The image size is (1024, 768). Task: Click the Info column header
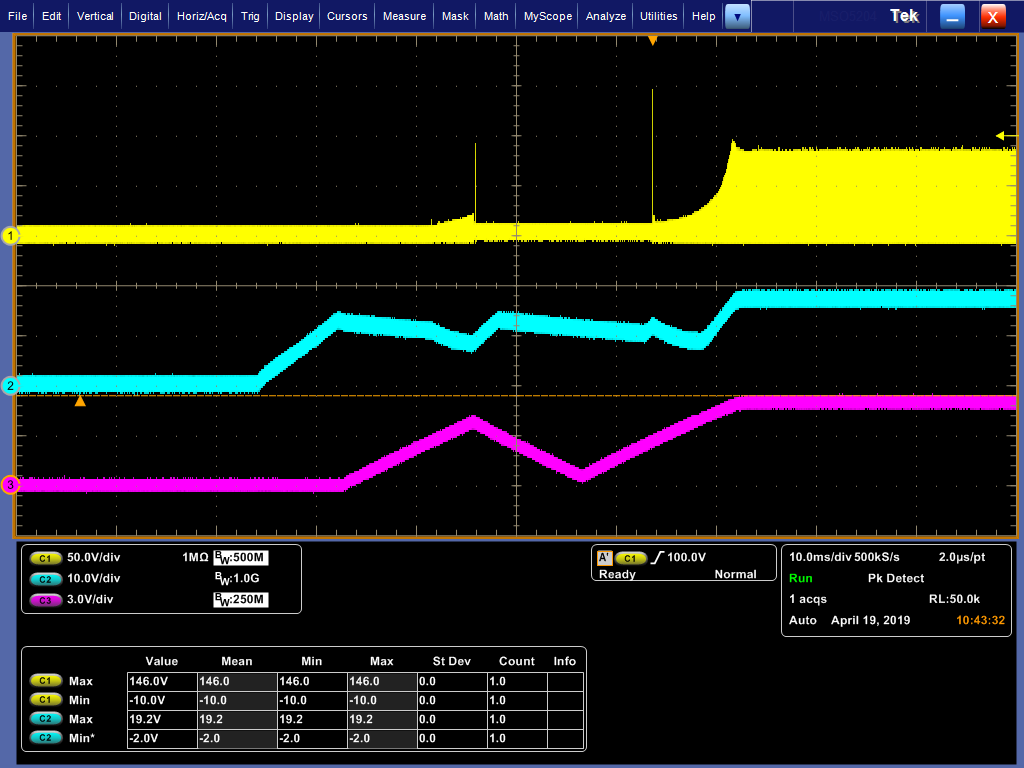click(x=565, y=662)
